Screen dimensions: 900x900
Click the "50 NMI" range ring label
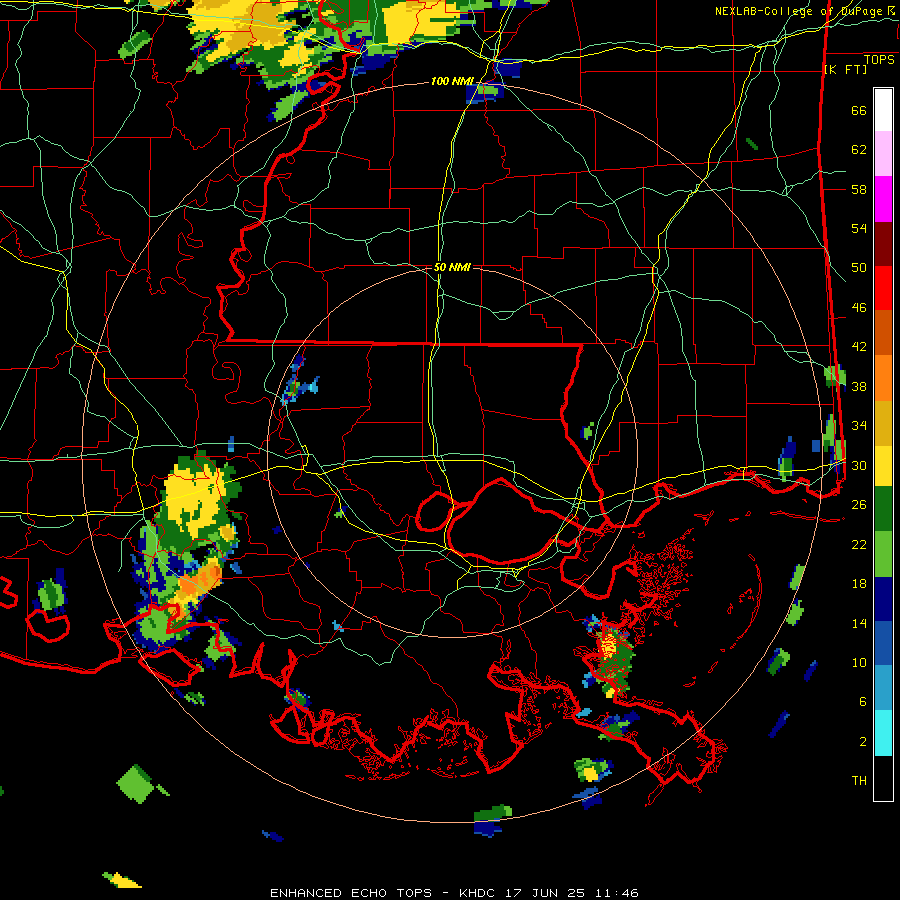(452, 267)
